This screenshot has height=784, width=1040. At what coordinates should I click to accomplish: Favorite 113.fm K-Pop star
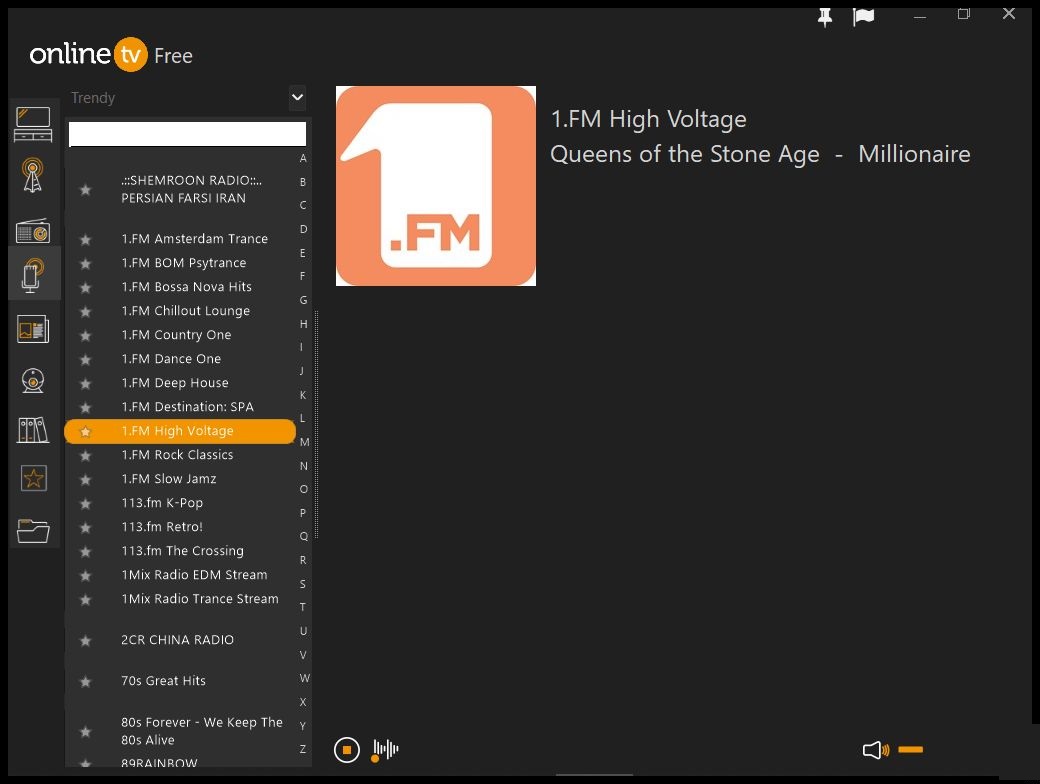[86, 503]
